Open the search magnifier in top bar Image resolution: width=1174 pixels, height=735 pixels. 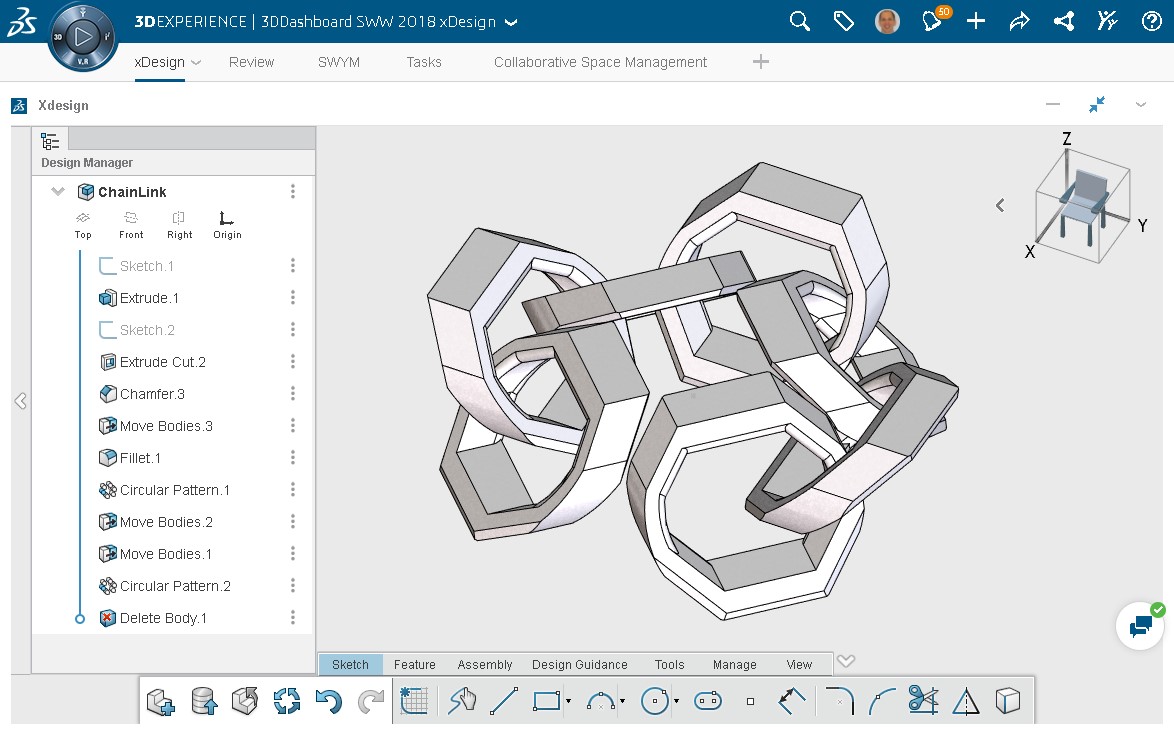coord(800,21)
